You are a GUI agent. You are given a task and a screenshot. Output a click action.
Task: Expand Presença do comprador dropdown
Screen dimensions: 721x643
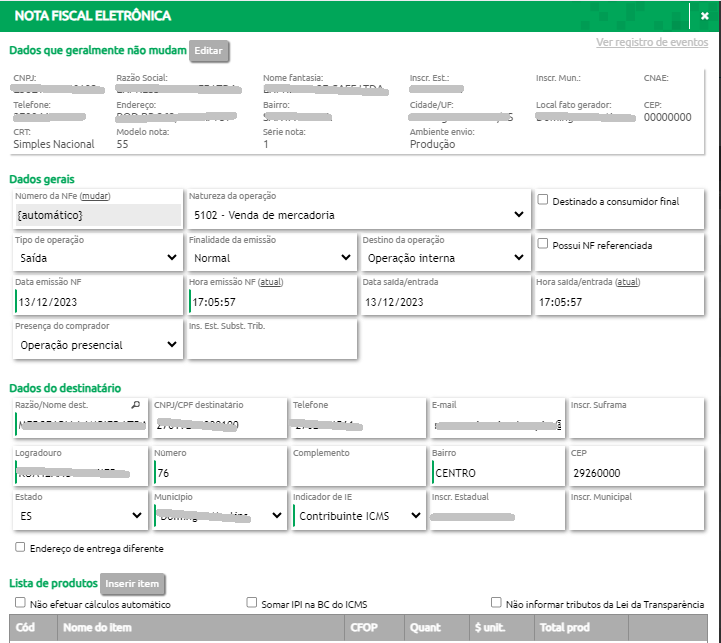(98, 345)
